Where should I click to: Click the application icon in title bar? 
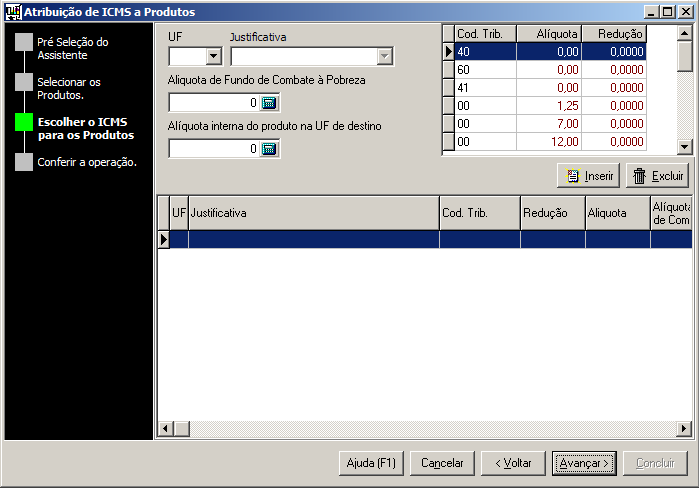[x=13, y=12]
